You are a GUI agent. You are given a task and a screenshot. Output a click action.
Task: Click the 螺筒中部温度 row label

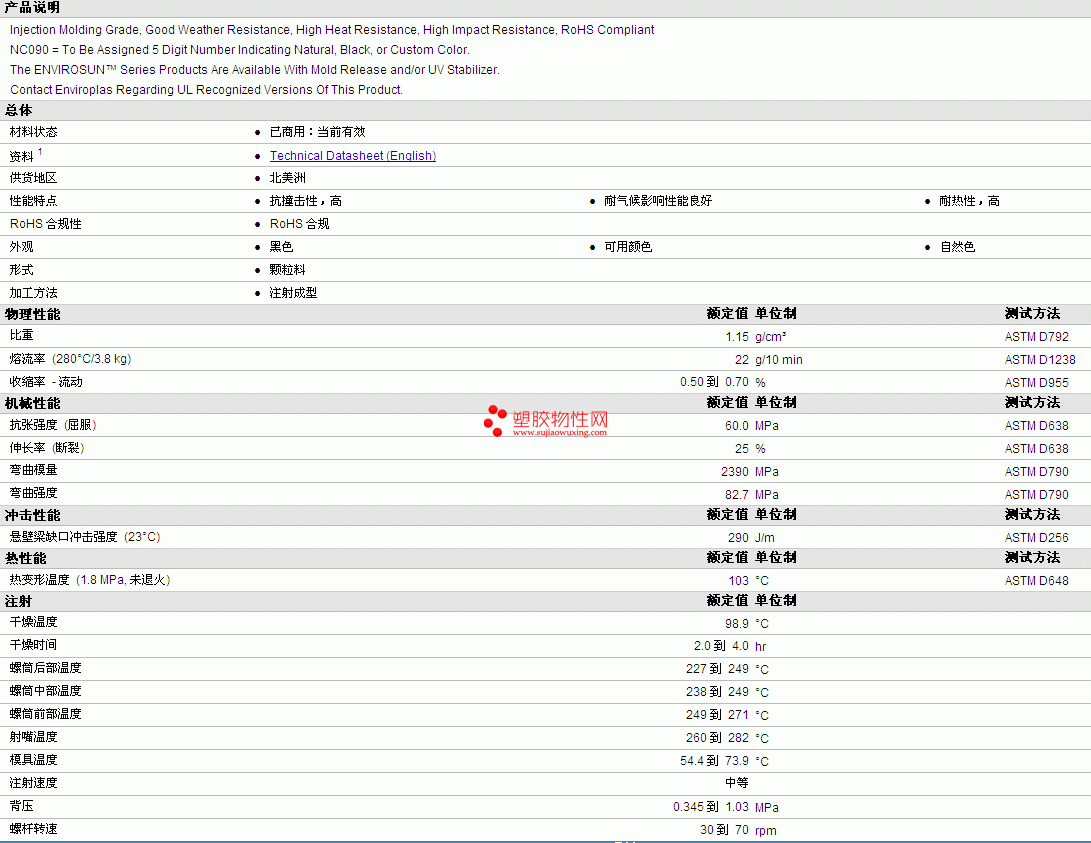46,691
